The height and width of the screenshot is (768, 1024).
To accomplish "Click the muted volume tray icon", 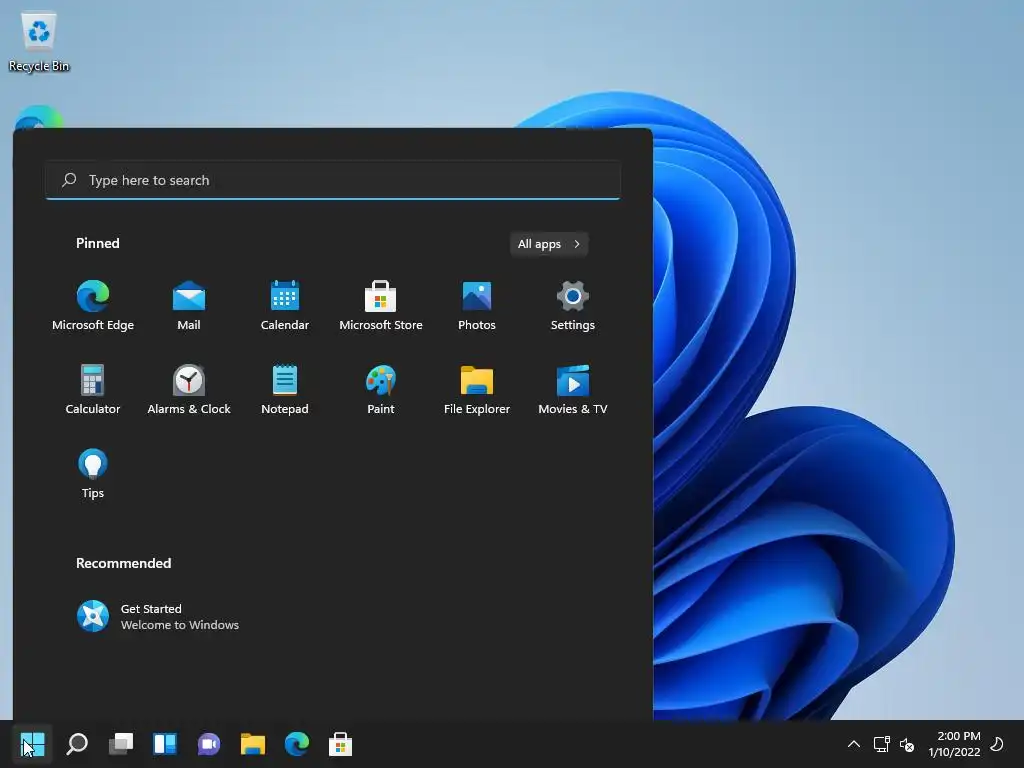I will [906, 744].
